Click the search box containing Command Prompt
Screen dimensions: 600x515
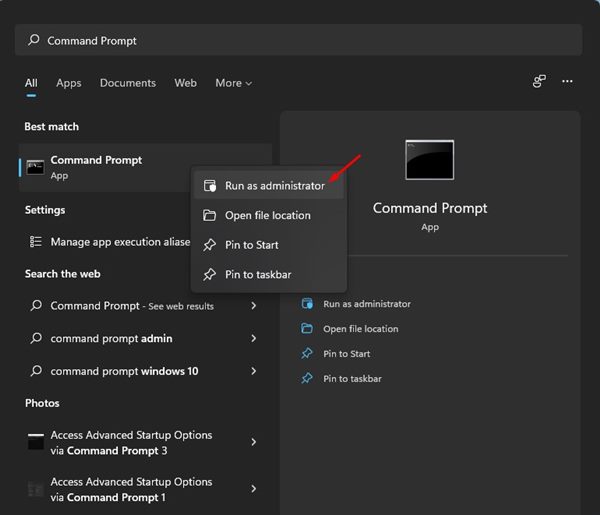click(298, 40)
